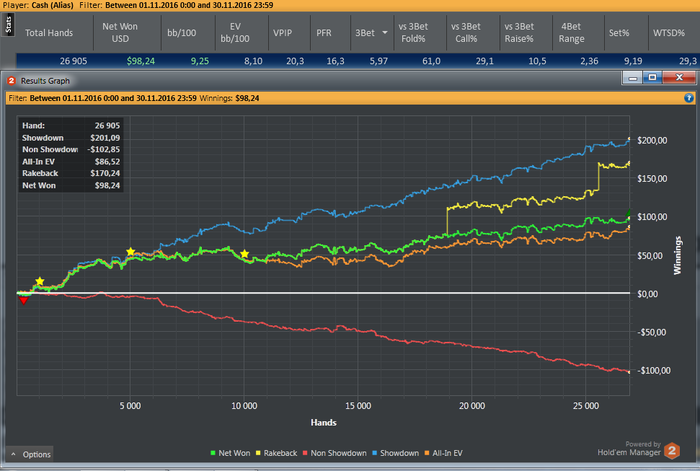700x471 pixels.
Task: Click 4Bet Range column header
Action: 571,33
